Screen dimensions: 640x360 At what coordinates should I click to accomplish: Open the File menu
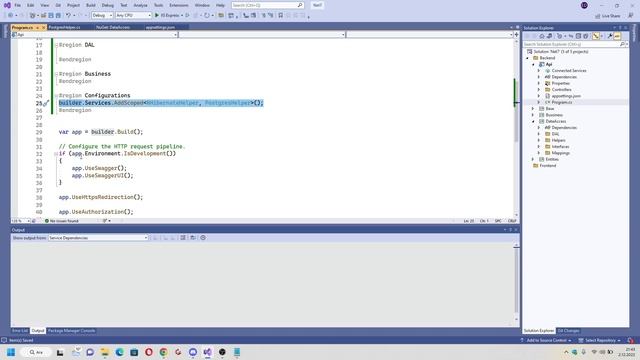point(18,5)
